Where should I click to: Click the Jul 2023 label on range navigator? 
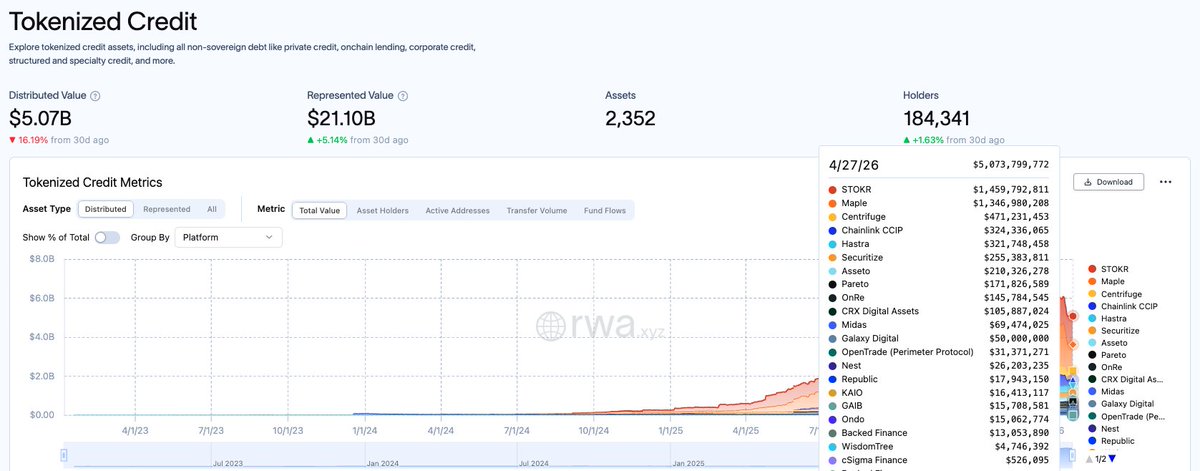(x=226, y=464)
